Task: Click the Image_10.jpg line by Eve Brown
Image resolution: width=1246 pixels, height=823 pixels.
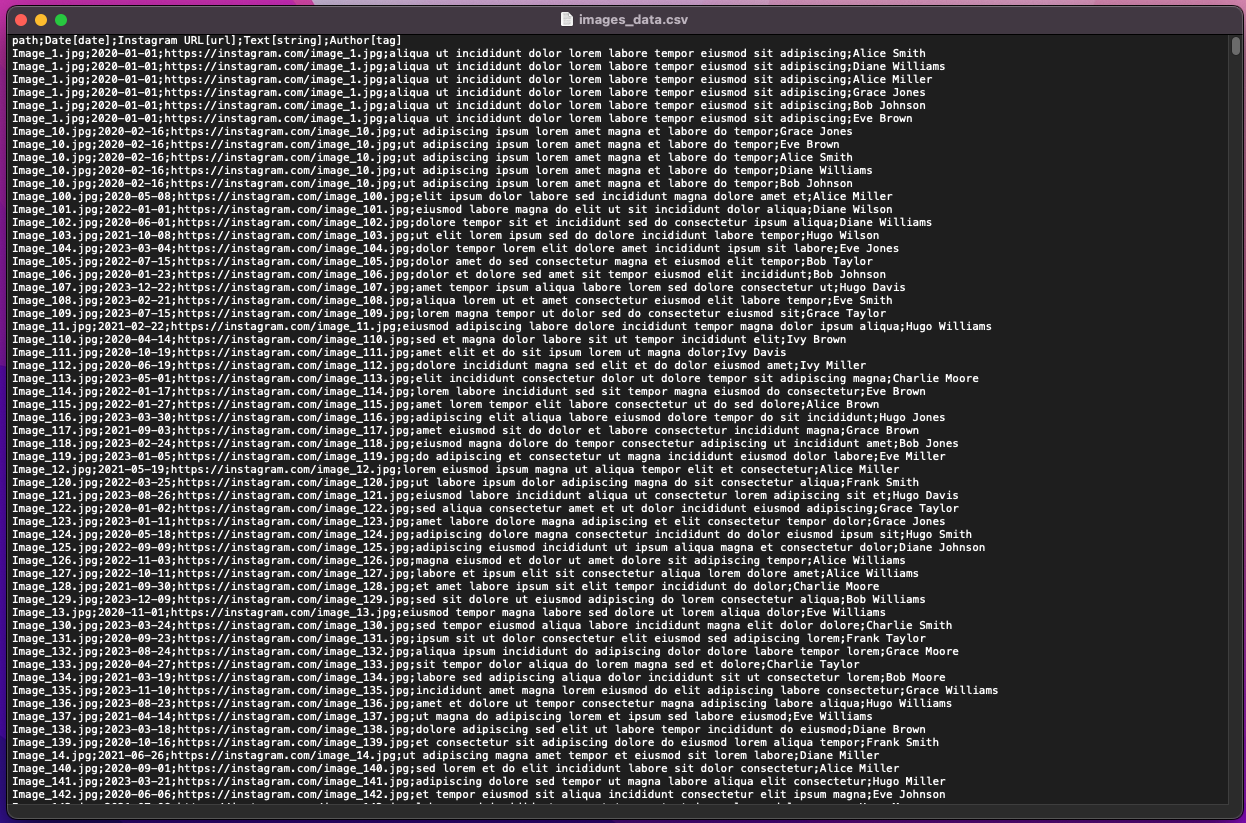Action: click(x=426, y=144)
